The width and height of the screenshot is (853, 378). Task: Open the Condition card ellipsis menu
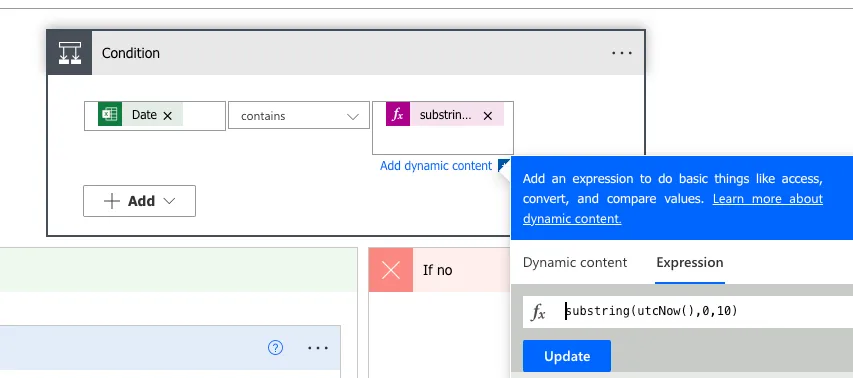click(622, 53)
